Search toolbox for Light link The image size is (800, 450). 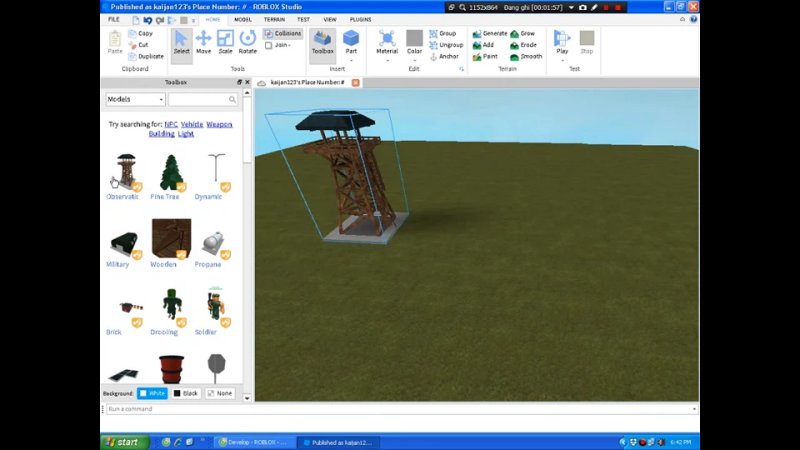coord(186,134)
